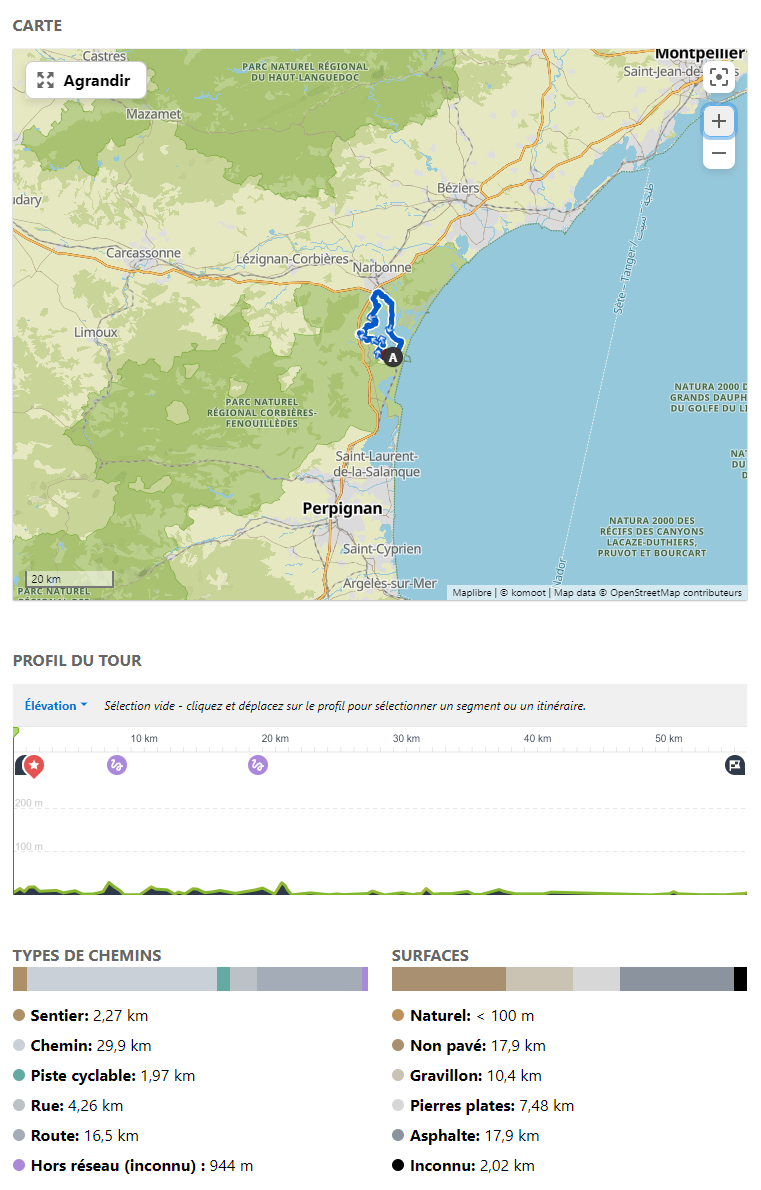Select the Gravillon: 10,4 km entry
The width and height of the screenshot is (761, 1190).
pyautogui.click(x=467, y=1076)
